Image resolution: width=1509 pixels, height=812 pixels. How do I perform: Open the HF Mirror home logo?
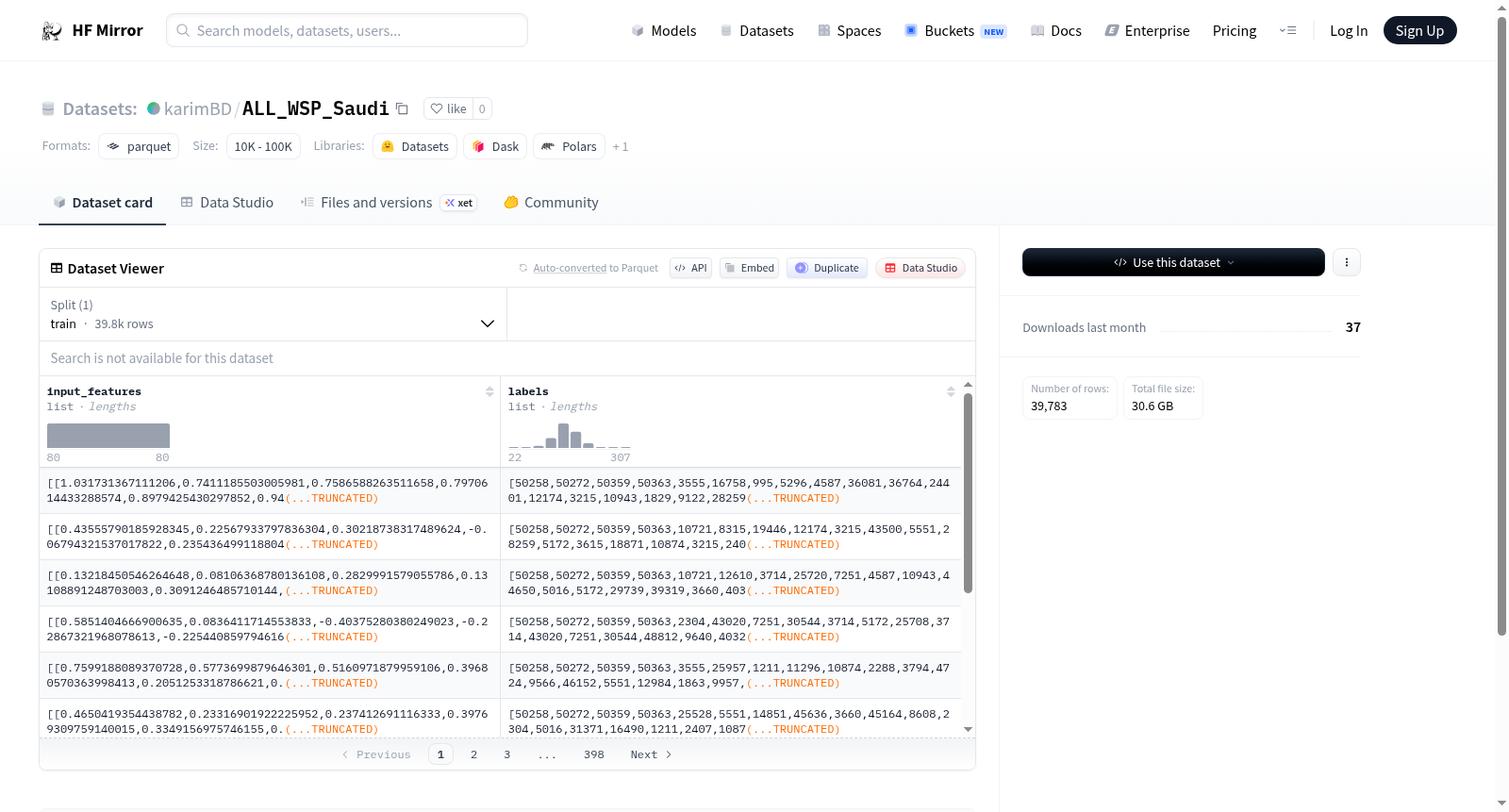92,30
